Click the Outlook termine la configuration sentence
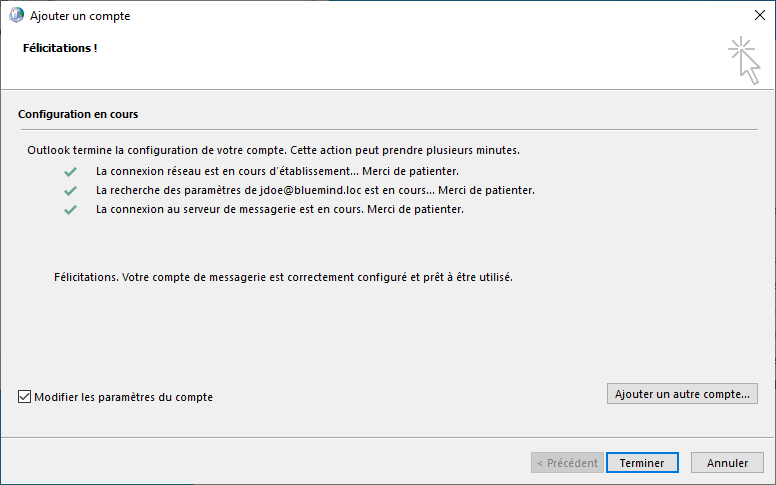The height and width of the screenshot is (485, 776). click(273, 150)
